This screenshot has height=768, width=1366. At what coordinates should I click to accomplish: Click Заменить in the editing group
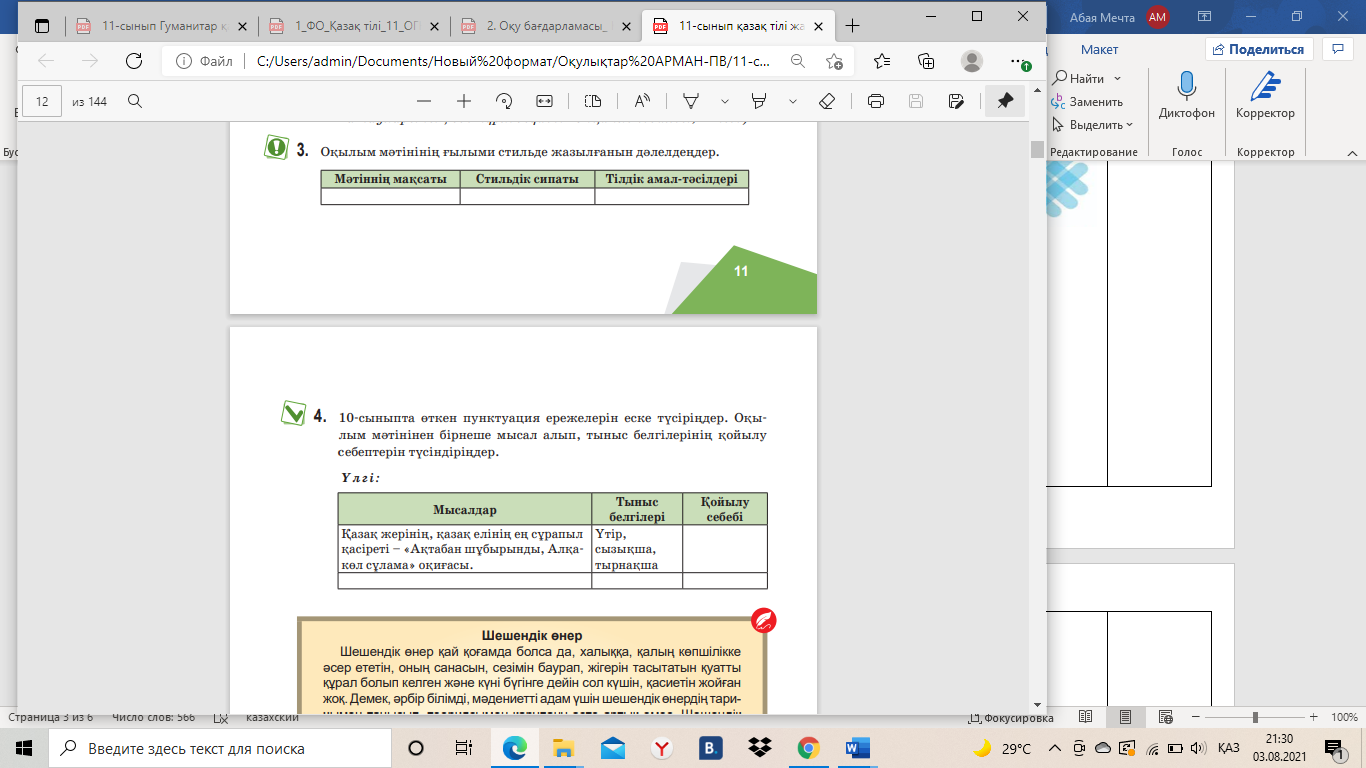(x=1088, y=102)
